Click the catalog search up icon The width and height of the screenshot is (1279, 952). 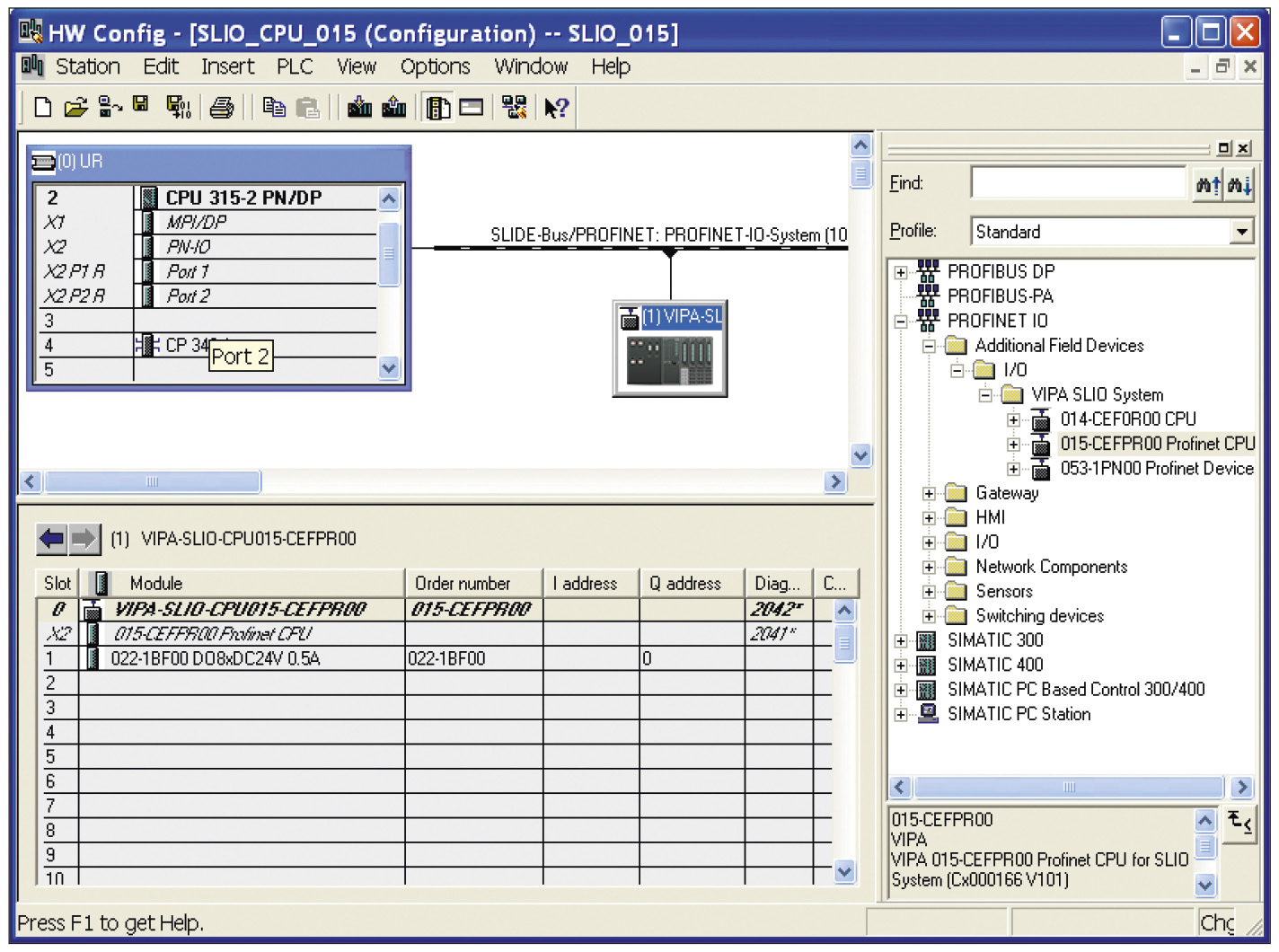pos(1209,185)
